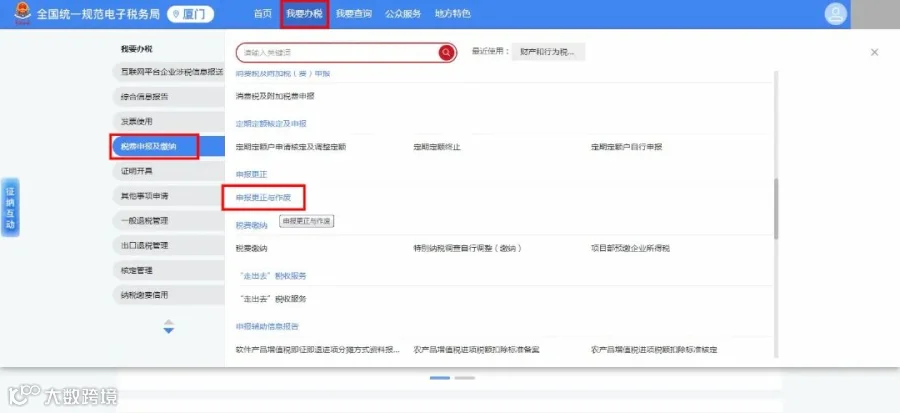Select the first carousel page indicator

click(440, 378)
